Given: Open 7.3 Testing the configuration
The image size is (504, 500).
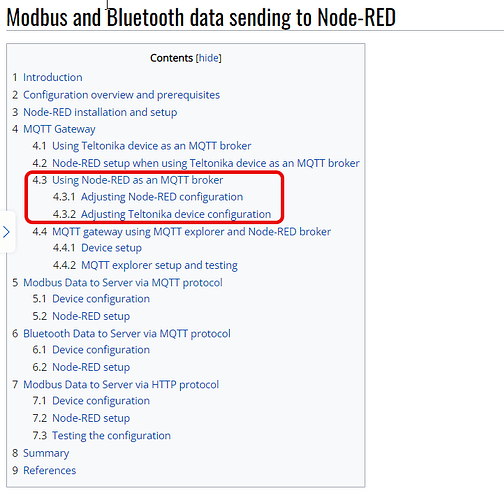Looking at the screenshot, I should pos(111,435).
